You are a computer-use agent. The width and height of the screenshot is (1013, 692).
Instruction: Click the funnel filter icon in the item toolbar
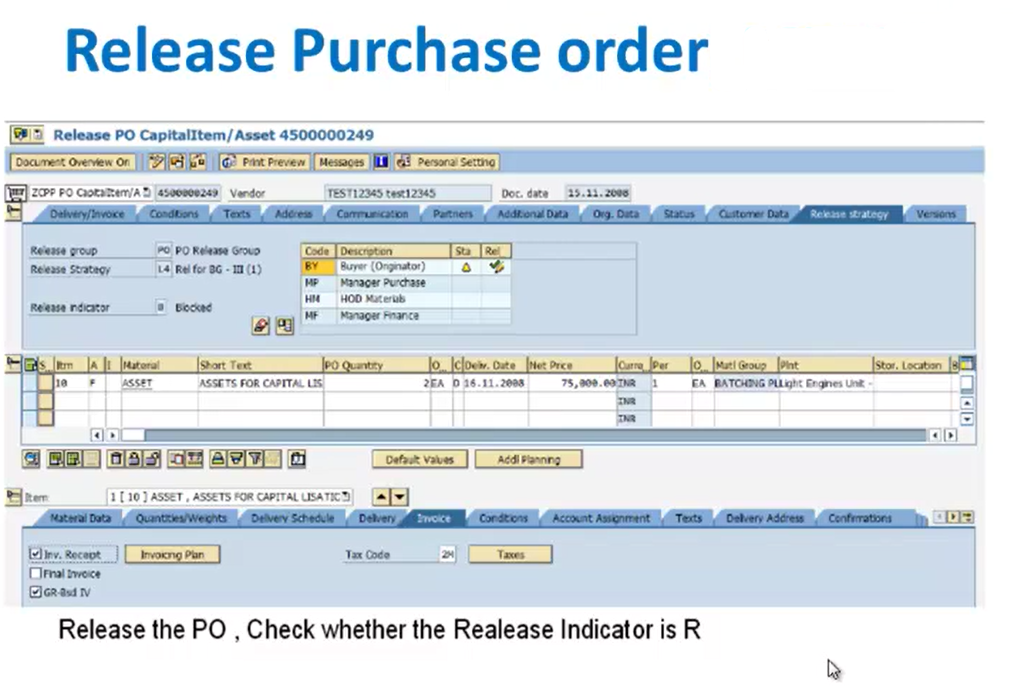[x=255, y=459]
